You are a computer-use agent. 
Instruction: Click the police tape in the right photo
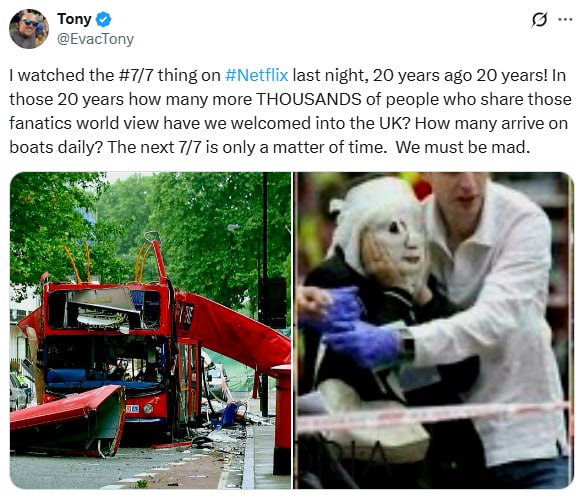434,416
